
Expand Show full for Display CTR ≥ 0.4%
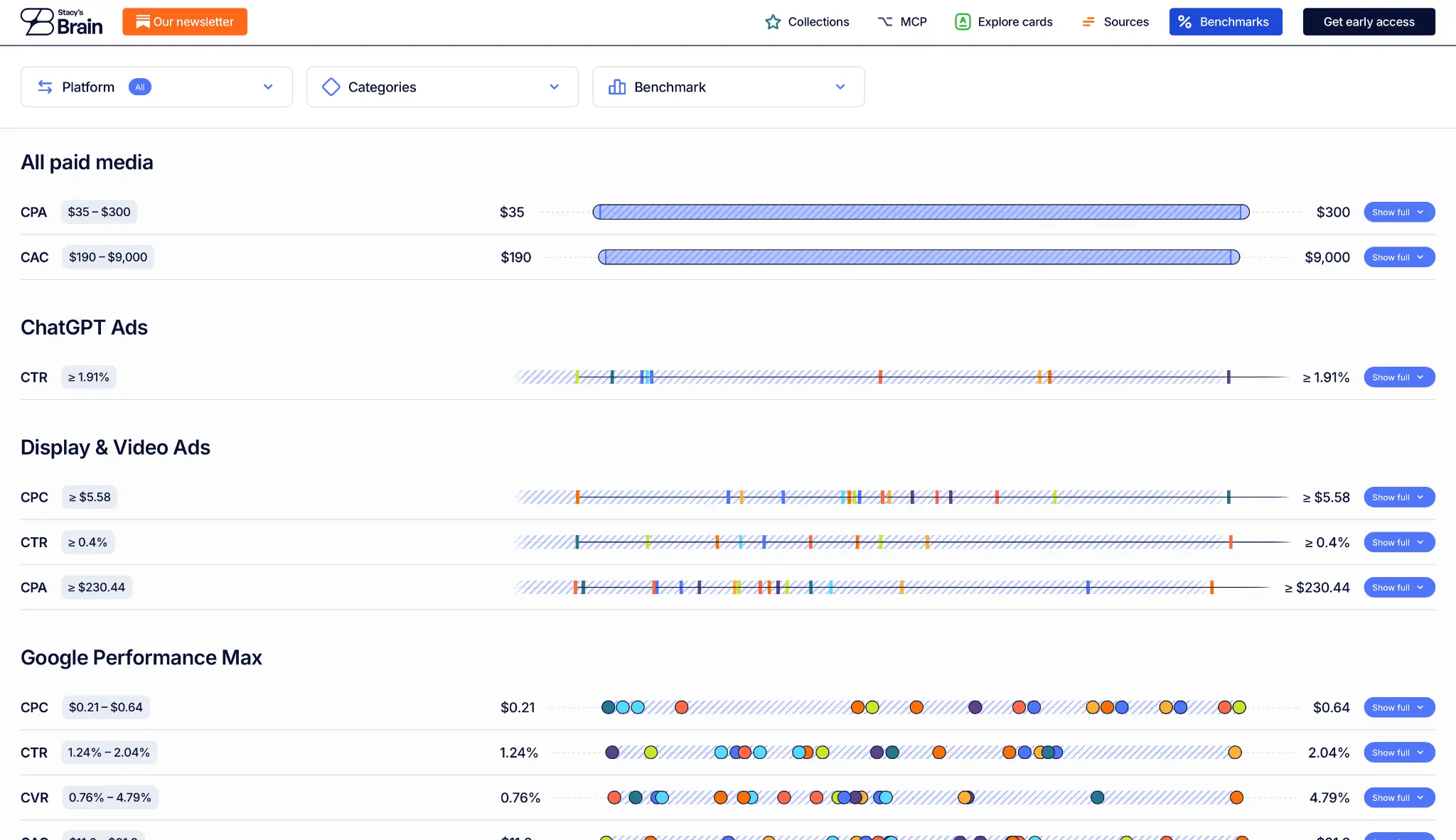(1399, 542)
